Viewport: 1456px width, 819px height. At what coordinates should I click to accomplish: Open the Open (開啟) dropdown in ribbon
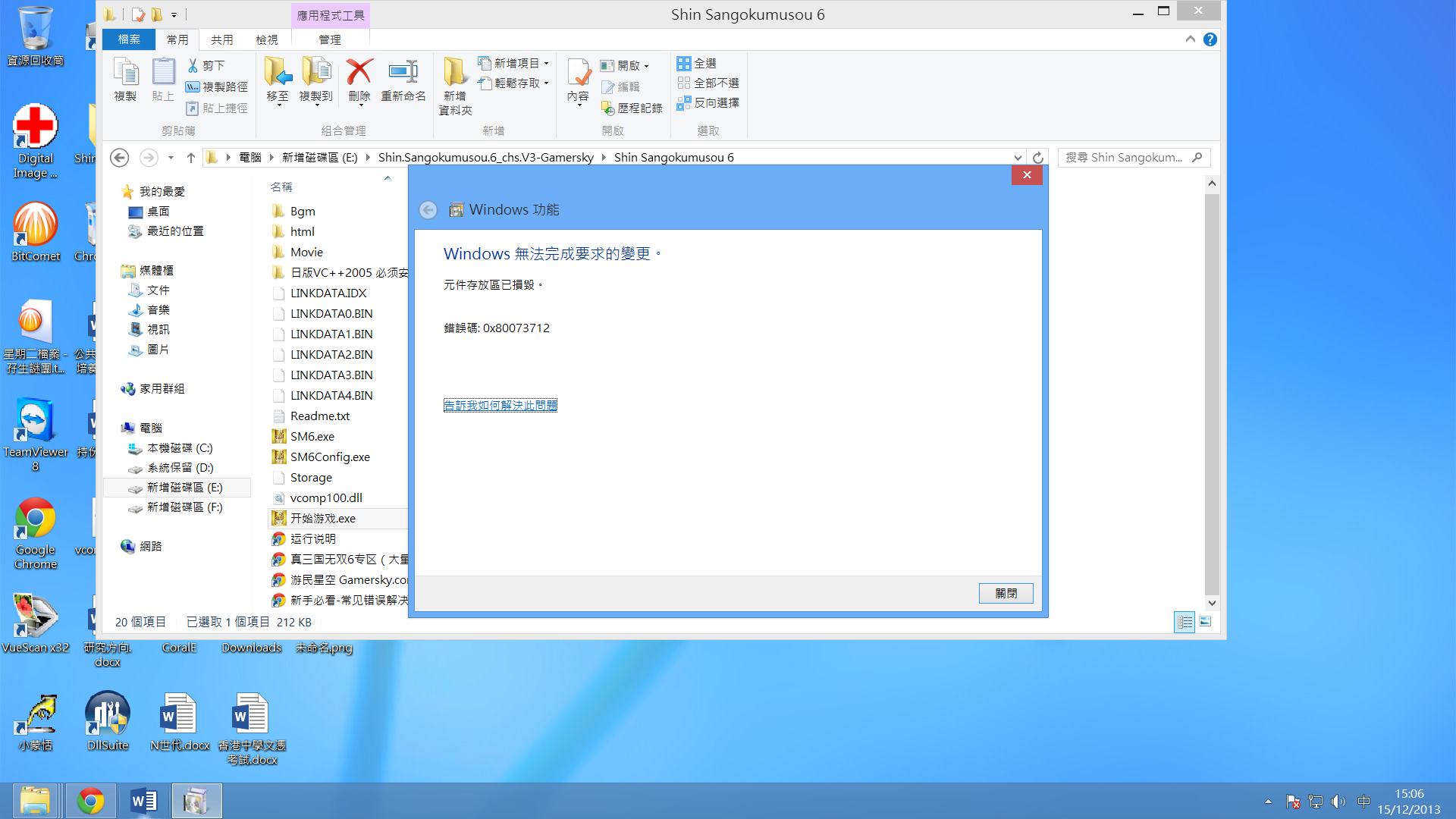(x=625, y=66)
